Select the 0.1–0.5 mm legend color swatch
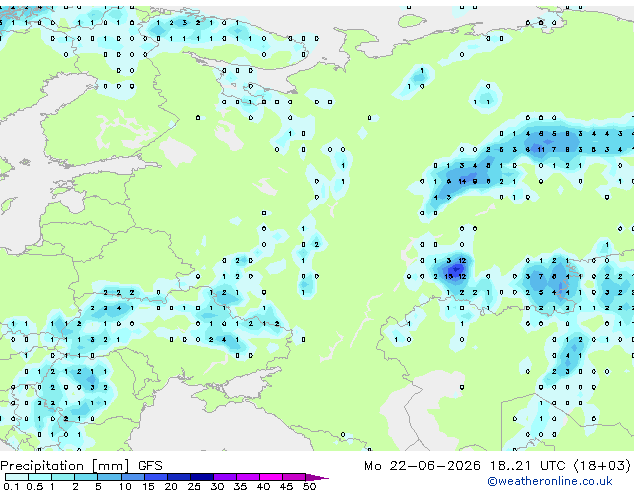The width and height of the screenshot is (634, 490). coord(17,477)
